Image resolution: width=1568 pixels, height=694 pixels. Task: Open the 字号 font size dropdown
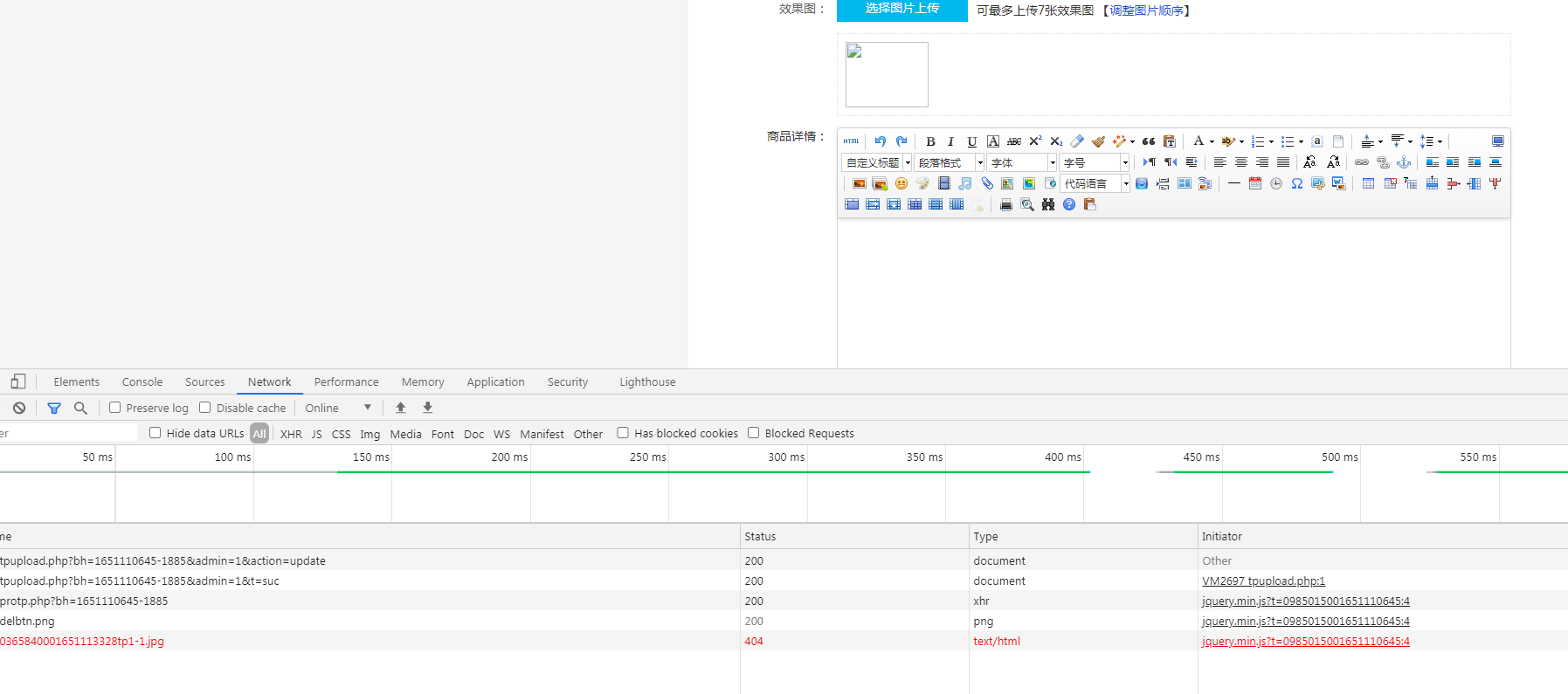click(x=1095, y=162)
